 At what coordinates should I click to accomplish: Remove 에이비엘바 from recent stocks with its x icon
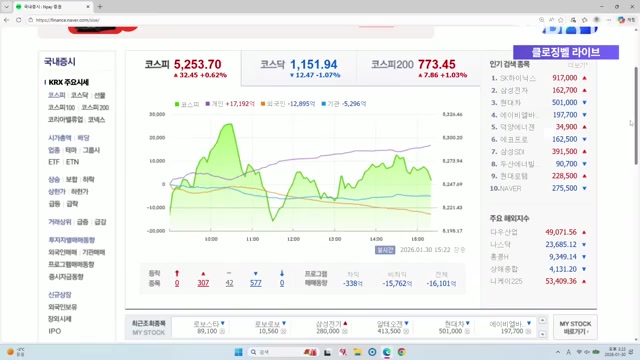[529, 331]
